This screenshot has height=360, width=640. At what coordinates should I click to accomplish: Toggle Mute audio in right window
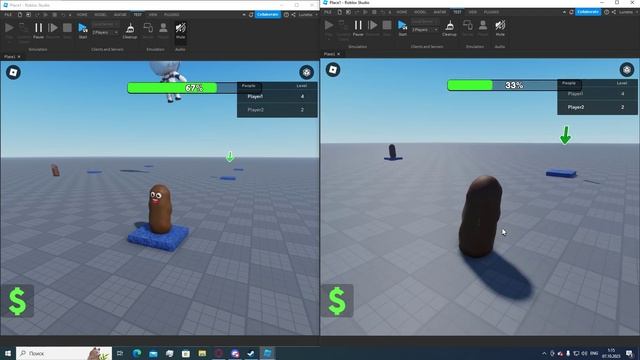coord(500,28)
